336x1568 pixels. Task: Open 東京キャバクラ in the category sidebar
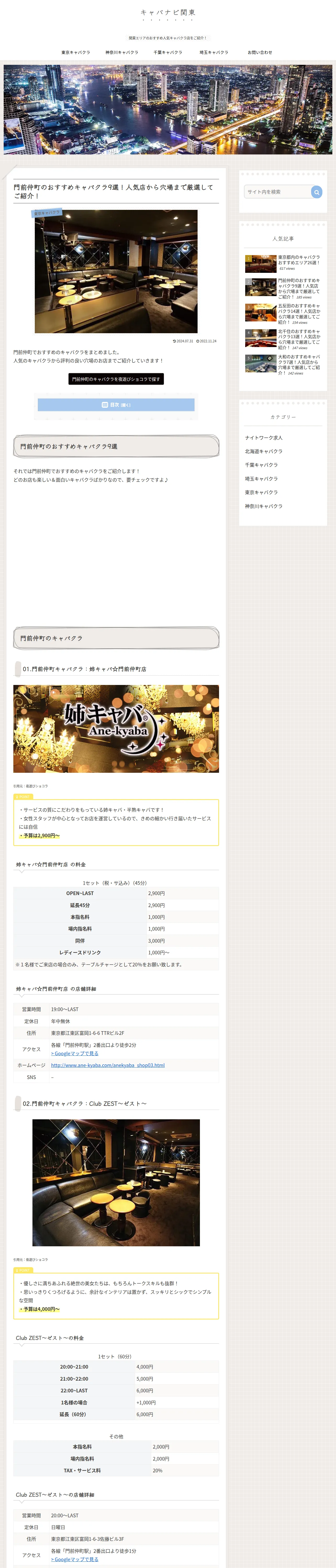click(x=261, y=492)
